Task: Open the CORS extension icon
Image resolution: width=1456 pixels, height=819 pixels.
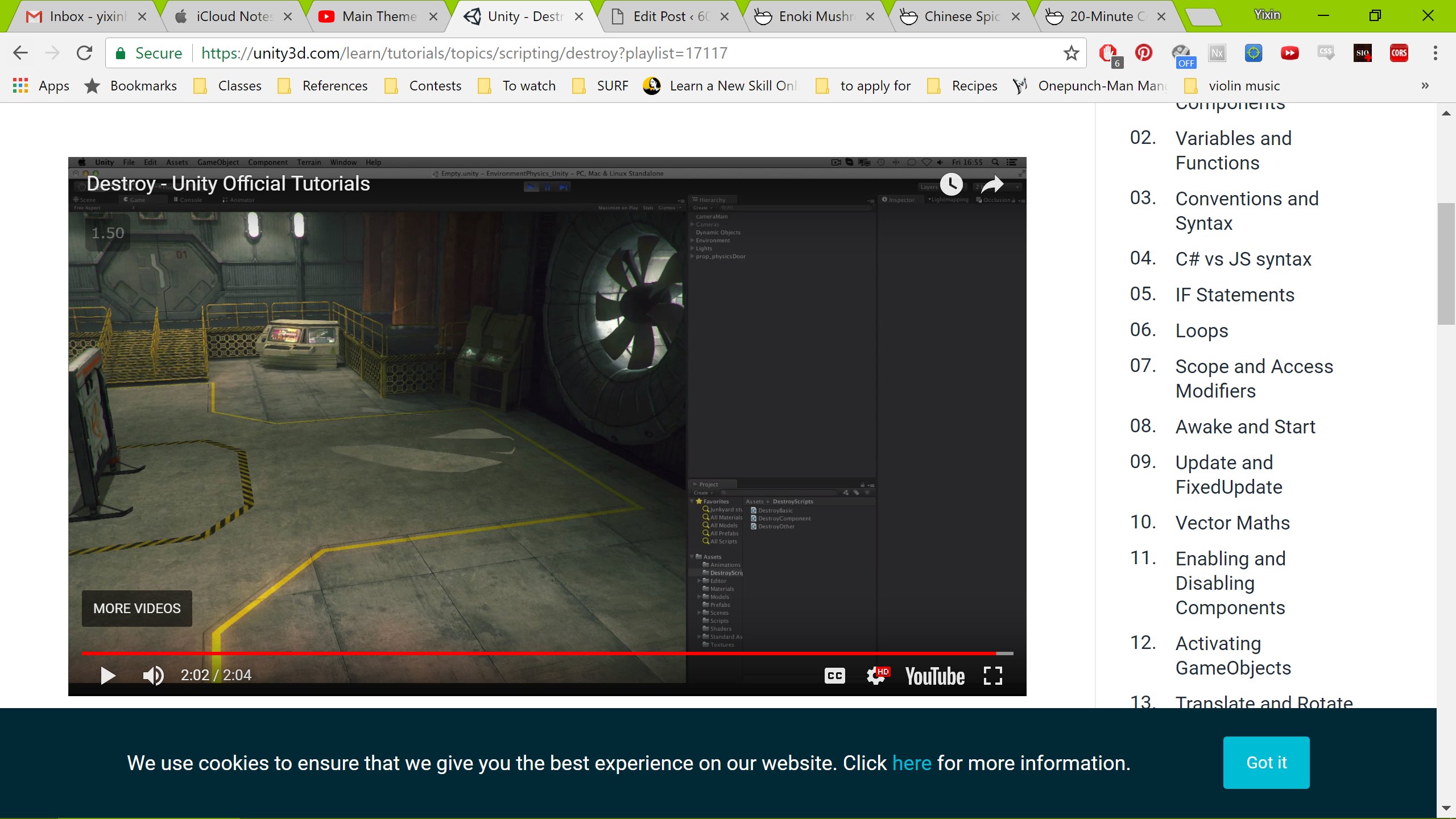Action: (x=1399, y=53)
